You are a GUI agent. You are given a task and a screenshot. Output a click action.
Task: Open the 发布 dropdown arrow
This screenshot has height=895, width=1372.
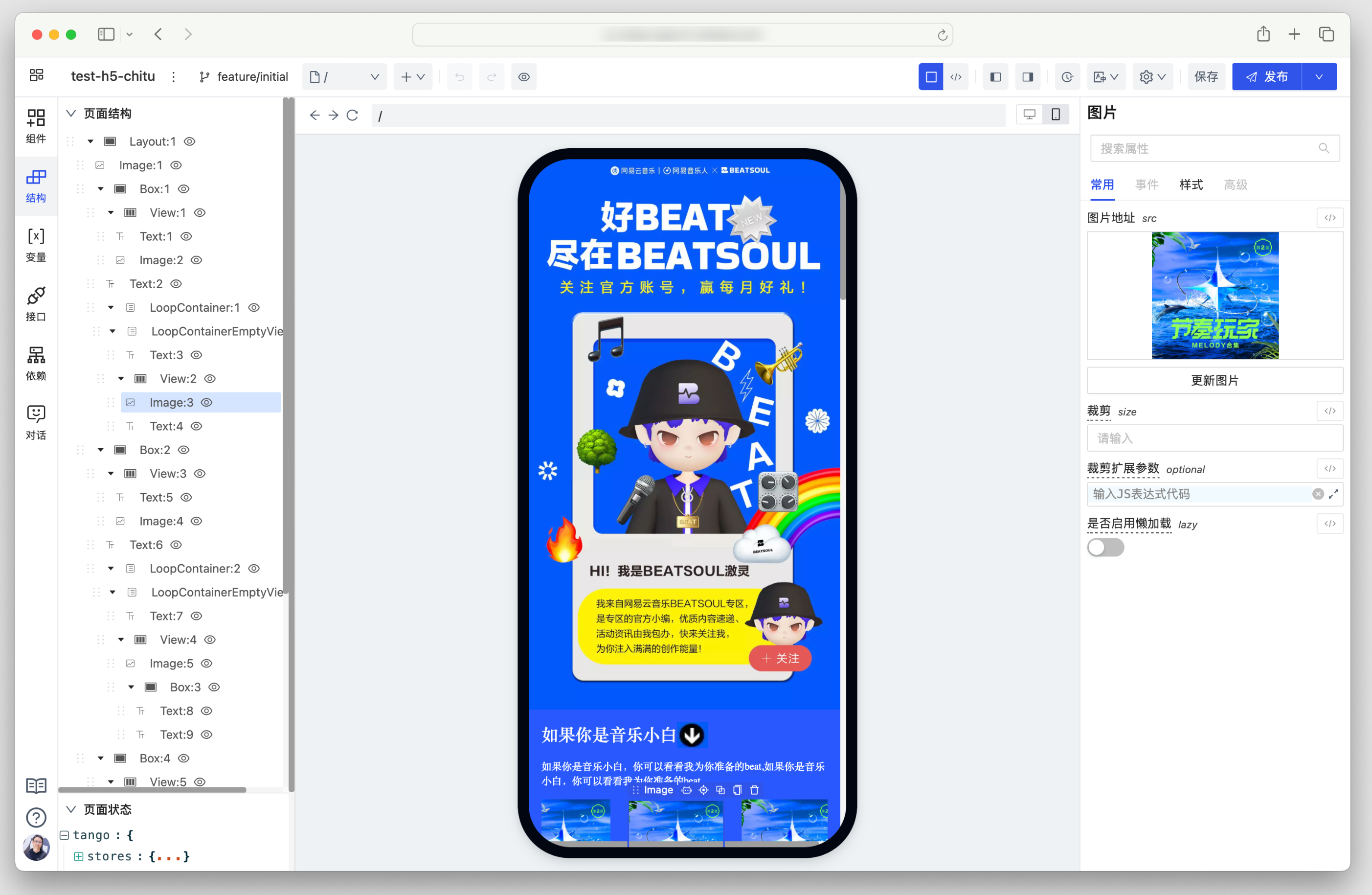coord(1319,77)
